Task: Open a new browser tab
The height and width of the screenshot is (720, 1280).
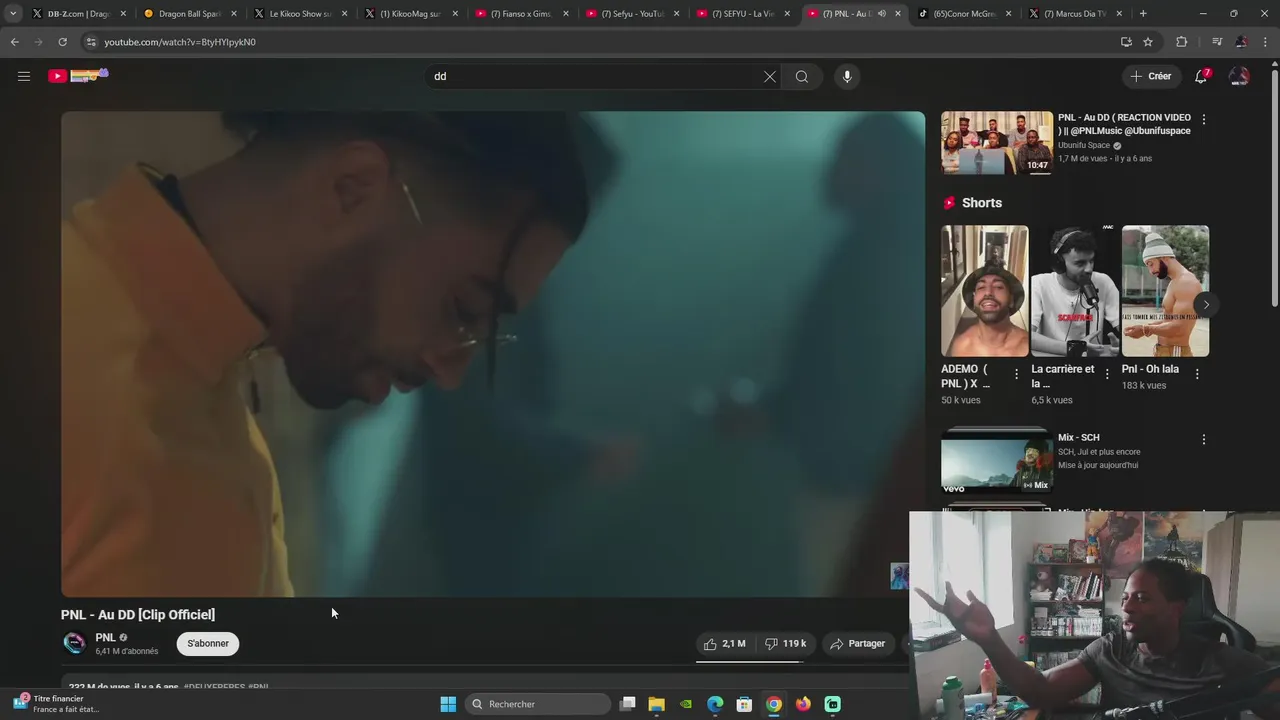Action: (x=1143, y=14)
